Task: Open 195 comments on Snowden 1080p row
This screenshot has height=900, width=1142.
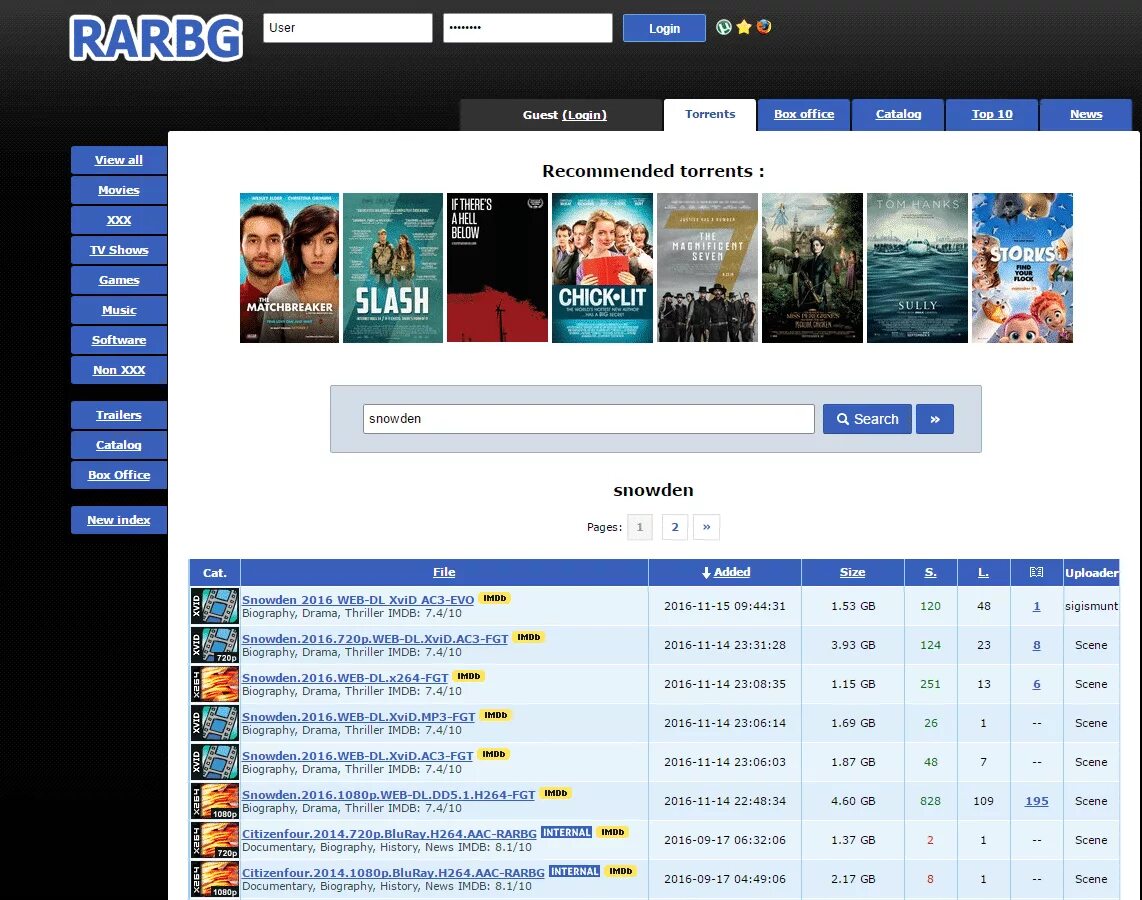Action: click(x=1036, y=801)
